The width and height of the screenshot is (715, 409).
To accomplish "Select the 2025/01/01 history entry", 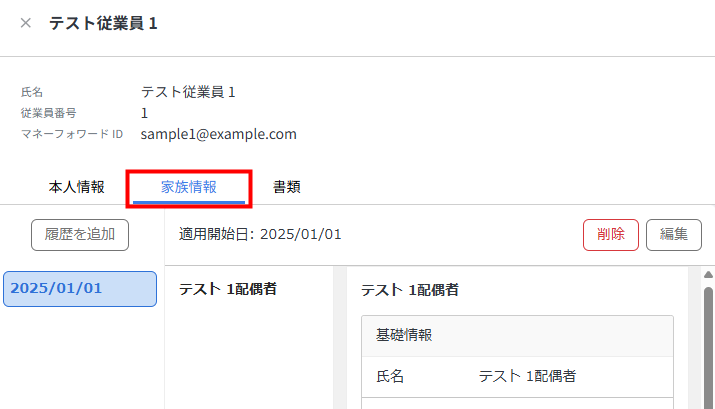I will point(80,289).
